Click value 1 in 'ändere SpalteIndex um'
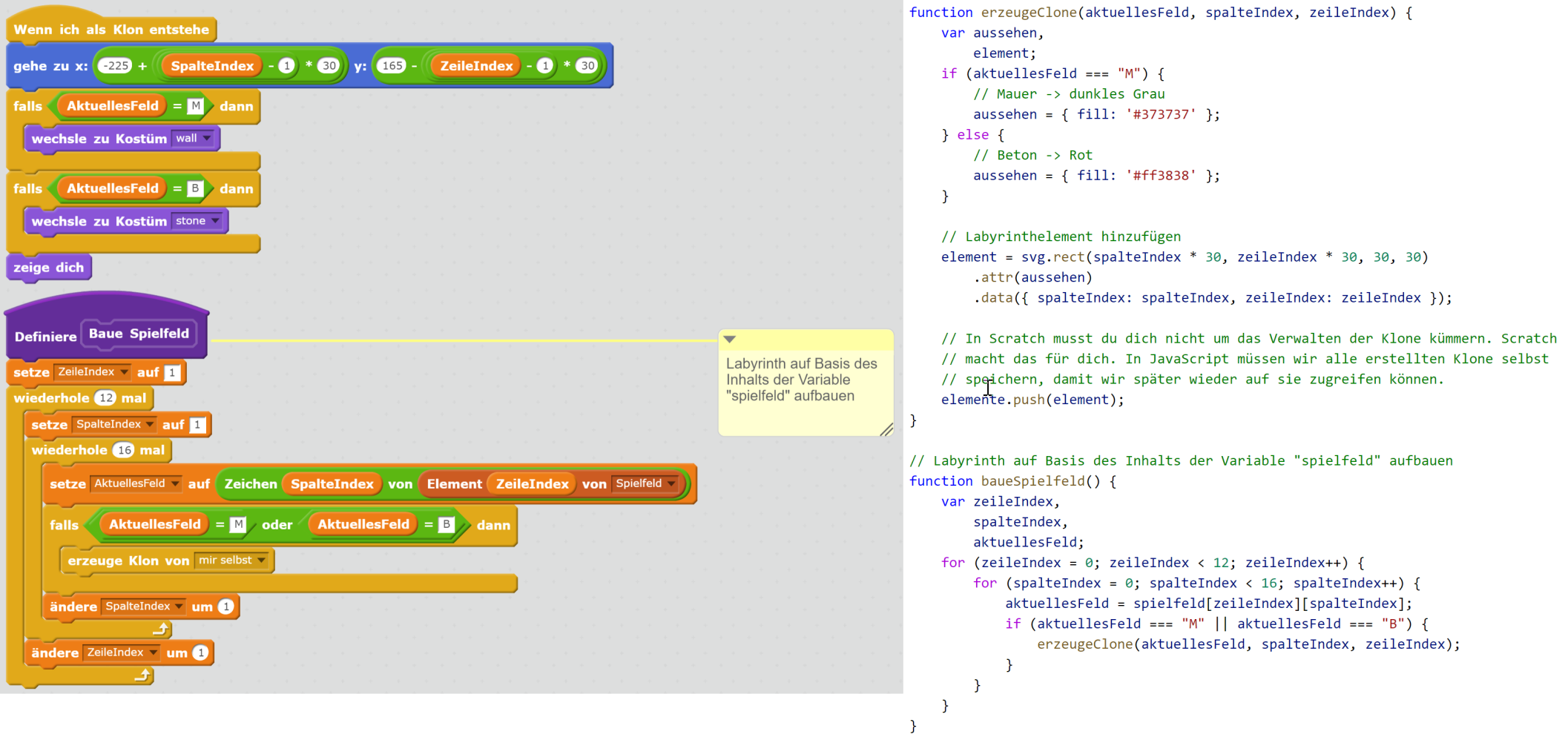The image size is (1568, 737). (226, 607)
